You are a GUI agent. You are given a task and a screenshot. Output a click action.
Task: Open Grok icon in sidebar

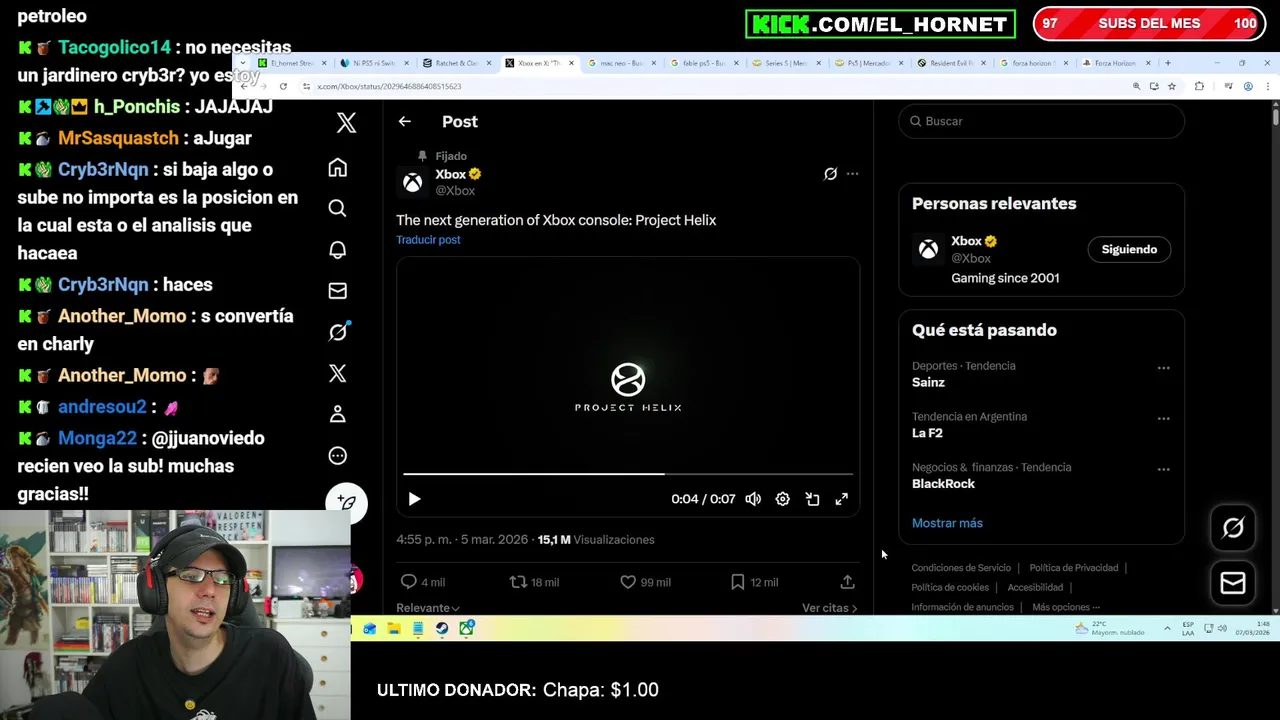click(x=338, y=332)
